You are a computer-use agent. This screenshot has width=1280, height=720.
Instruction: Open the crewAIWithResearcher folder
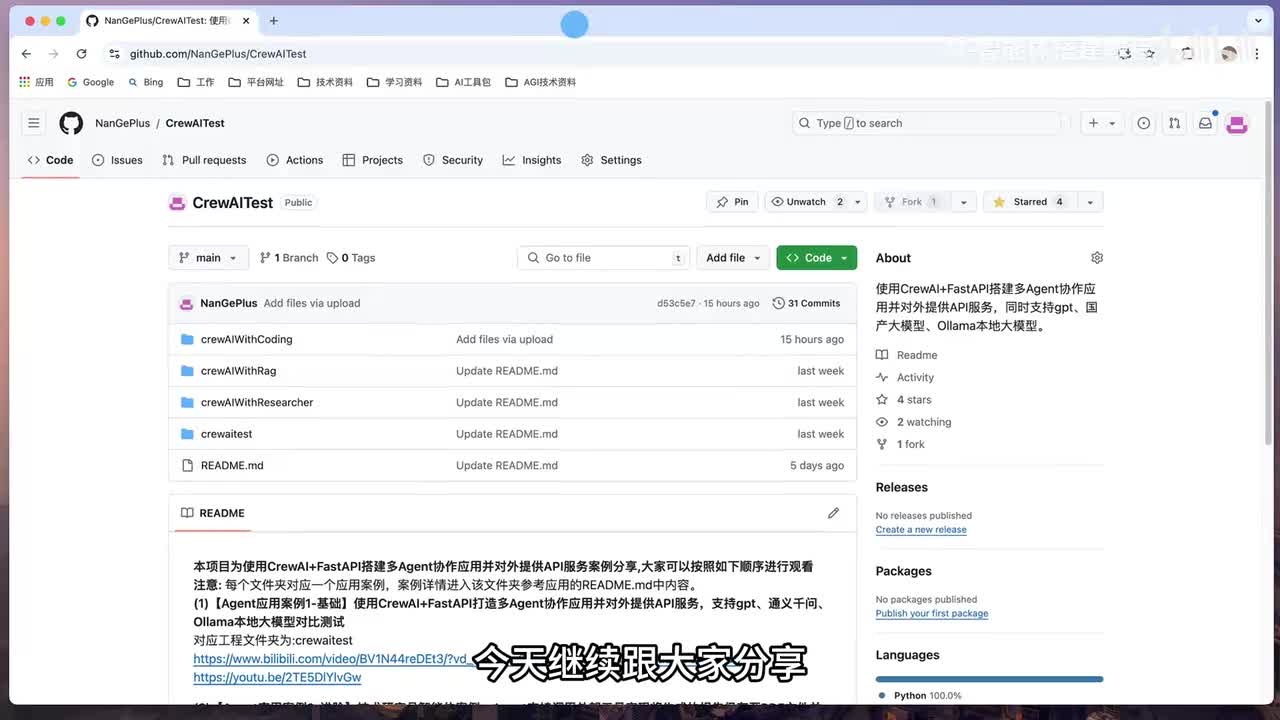point(257,402)
